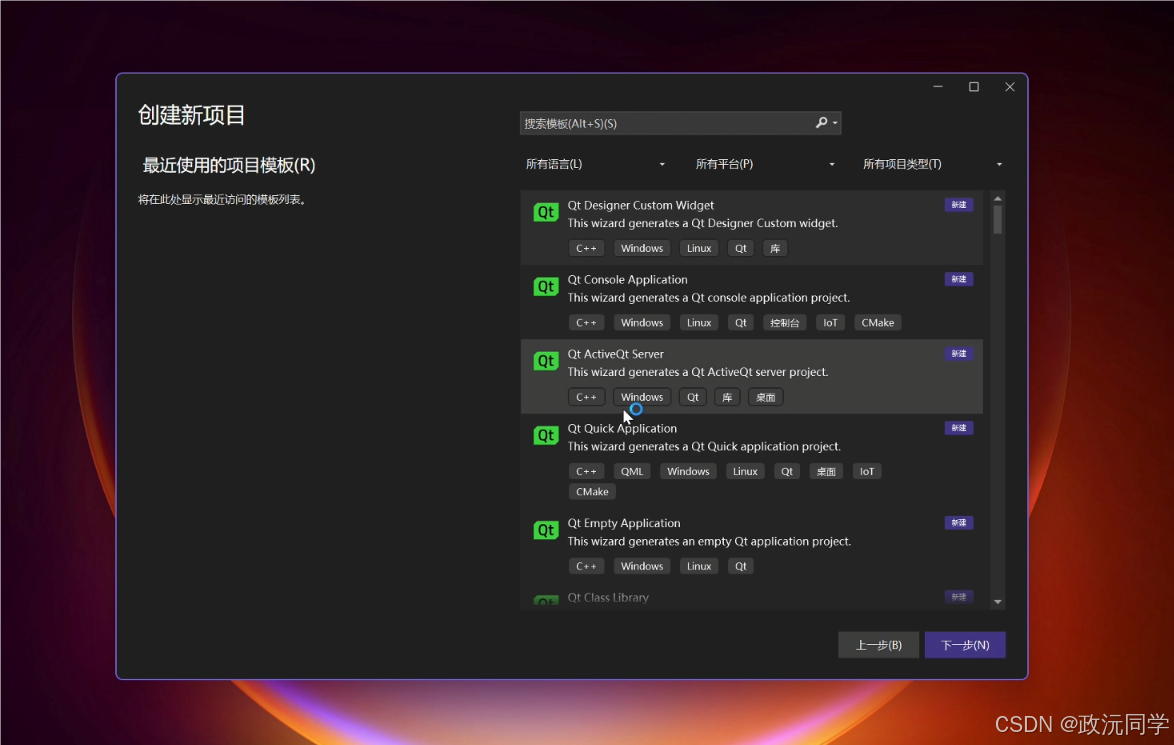Click the 控制台 tag under Qt Console Application
The width and height of the screenshot is (1174, 745).
click(785, 323)
